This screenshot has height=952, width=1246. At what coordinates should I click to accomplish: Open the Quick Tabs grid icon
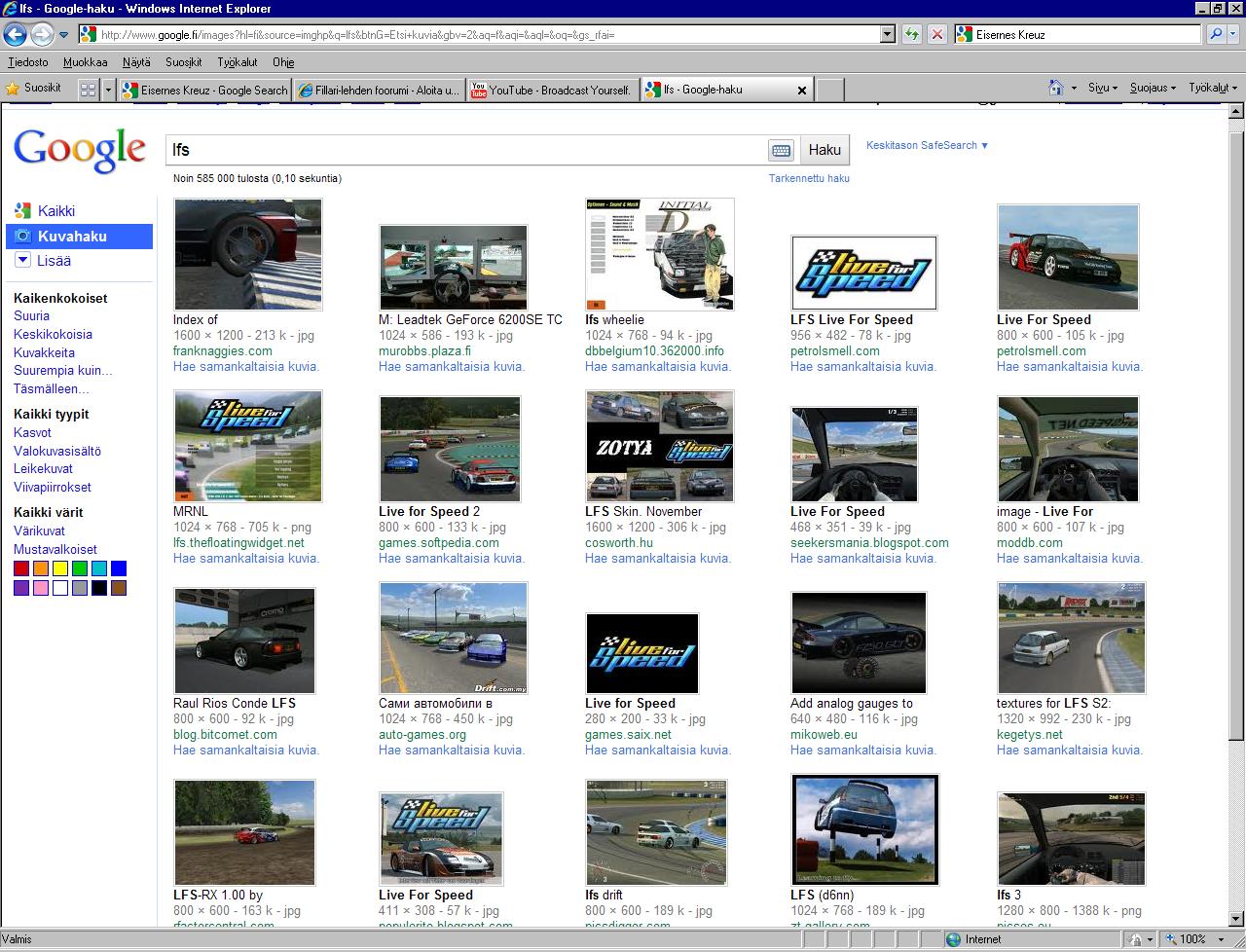point(88,90)
